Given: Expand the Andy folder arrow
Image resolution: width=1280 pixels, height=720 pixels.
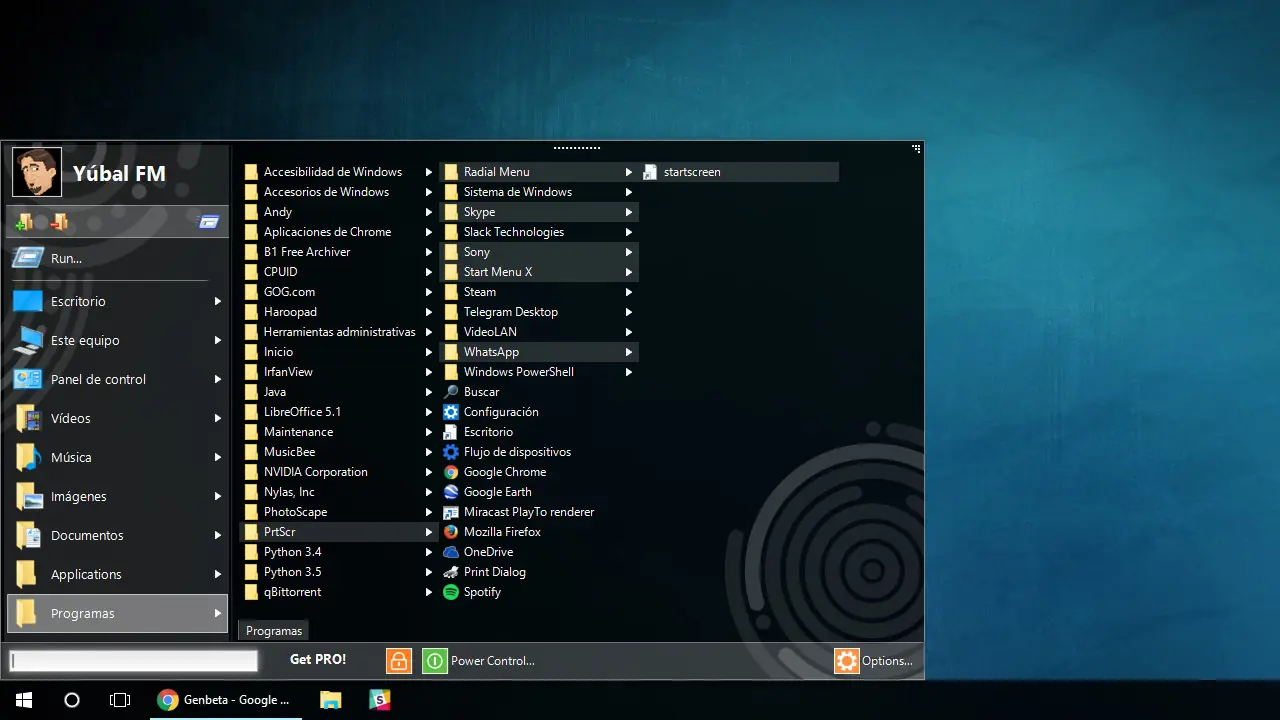Looking at the screenshot, I should 429,212.
